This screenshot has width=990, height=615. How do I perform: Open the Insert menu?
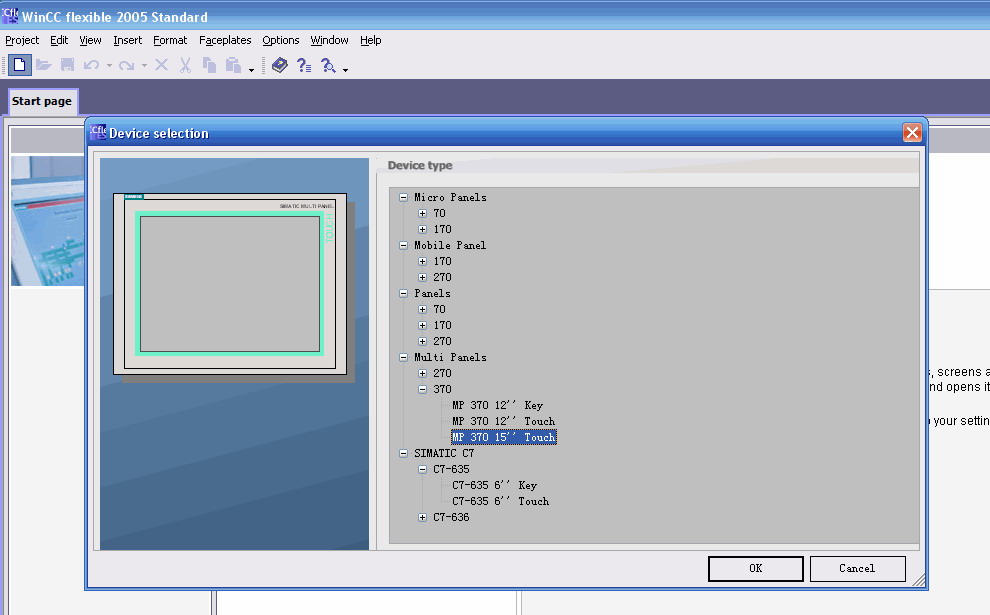click(128, 40)
